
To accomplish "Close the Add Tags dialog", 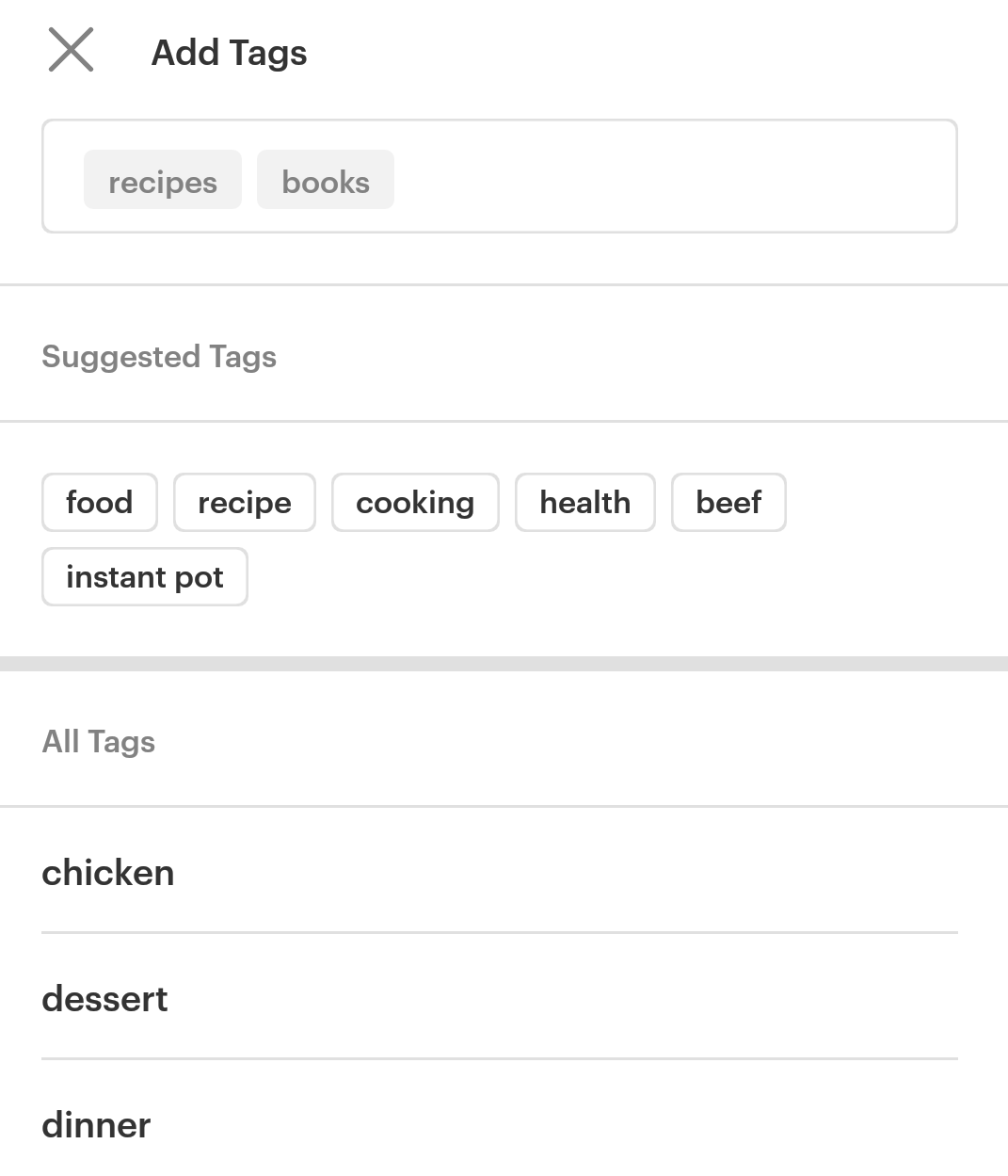I will 71,50.
